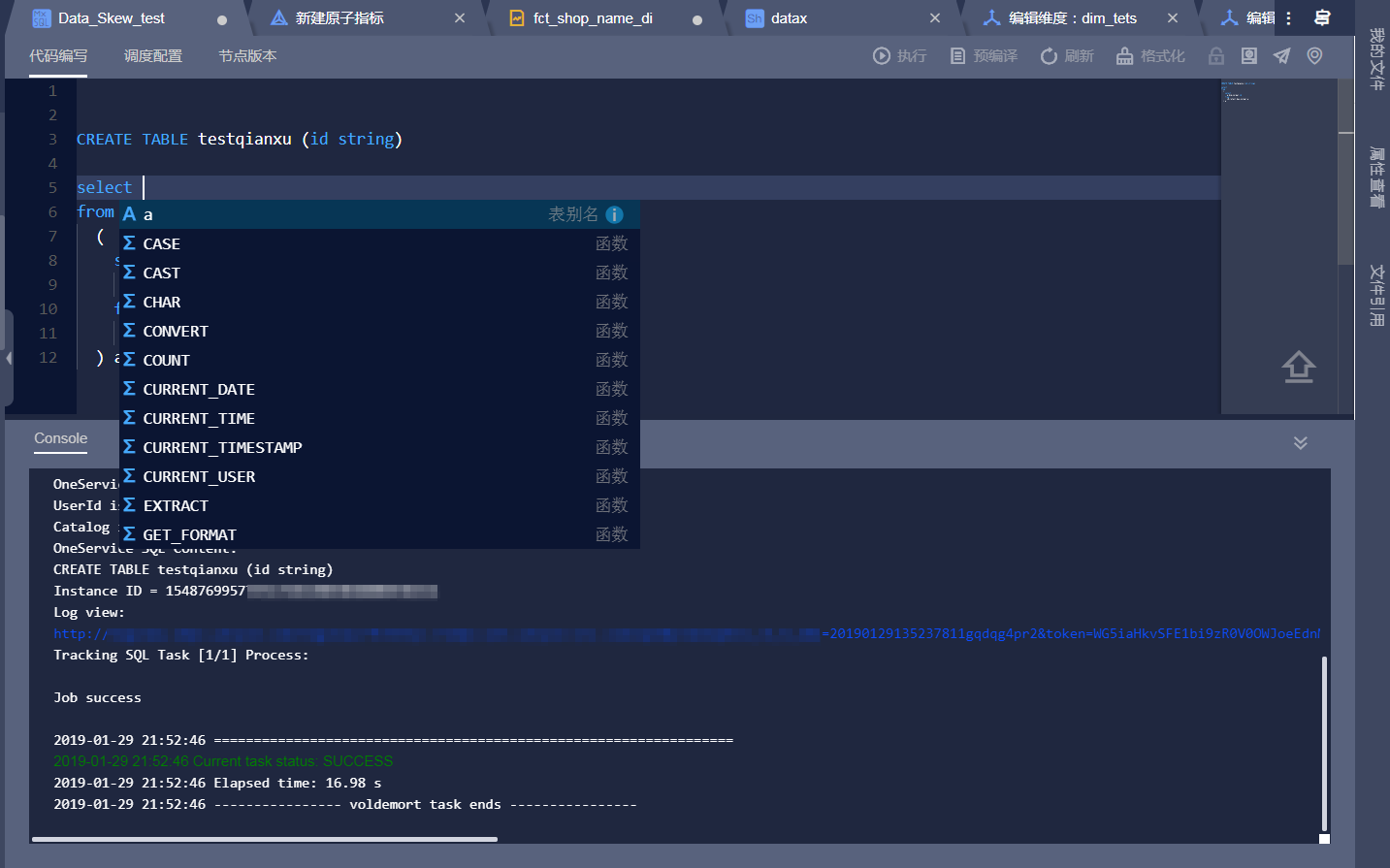This screenshot has width=1390, height=868.
Task: Choose CURRENT_DATE function suggestion
Action: click(x=379, y=389)
